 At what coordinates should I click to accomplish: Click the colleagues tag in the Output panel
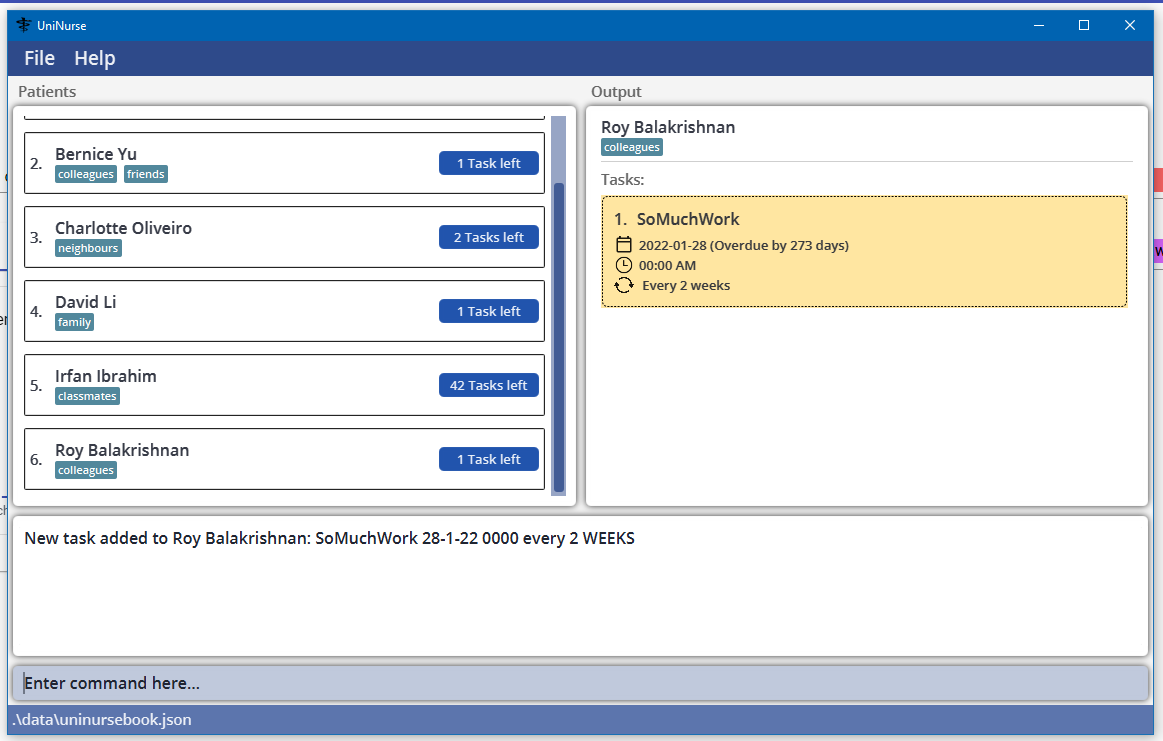(631, 147)
